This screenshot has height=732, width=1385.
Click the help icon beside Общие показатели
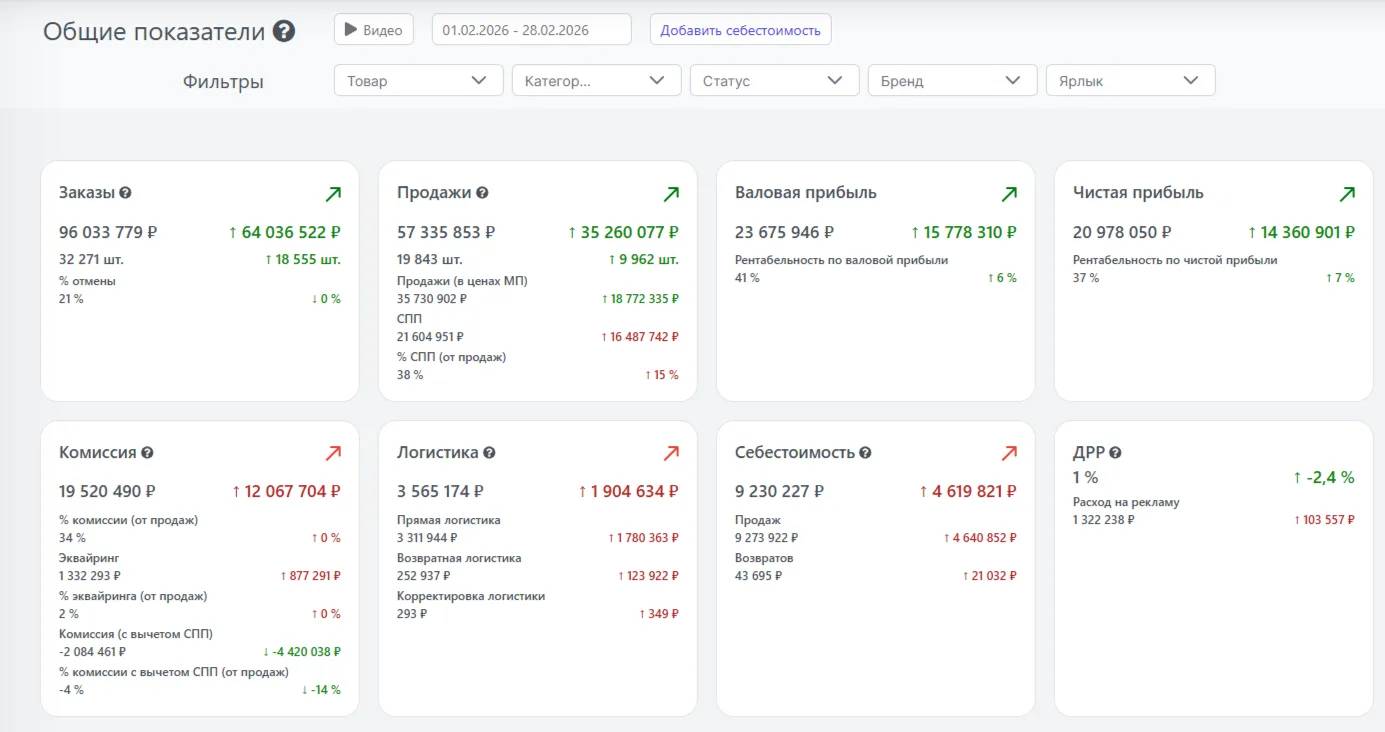284,31
